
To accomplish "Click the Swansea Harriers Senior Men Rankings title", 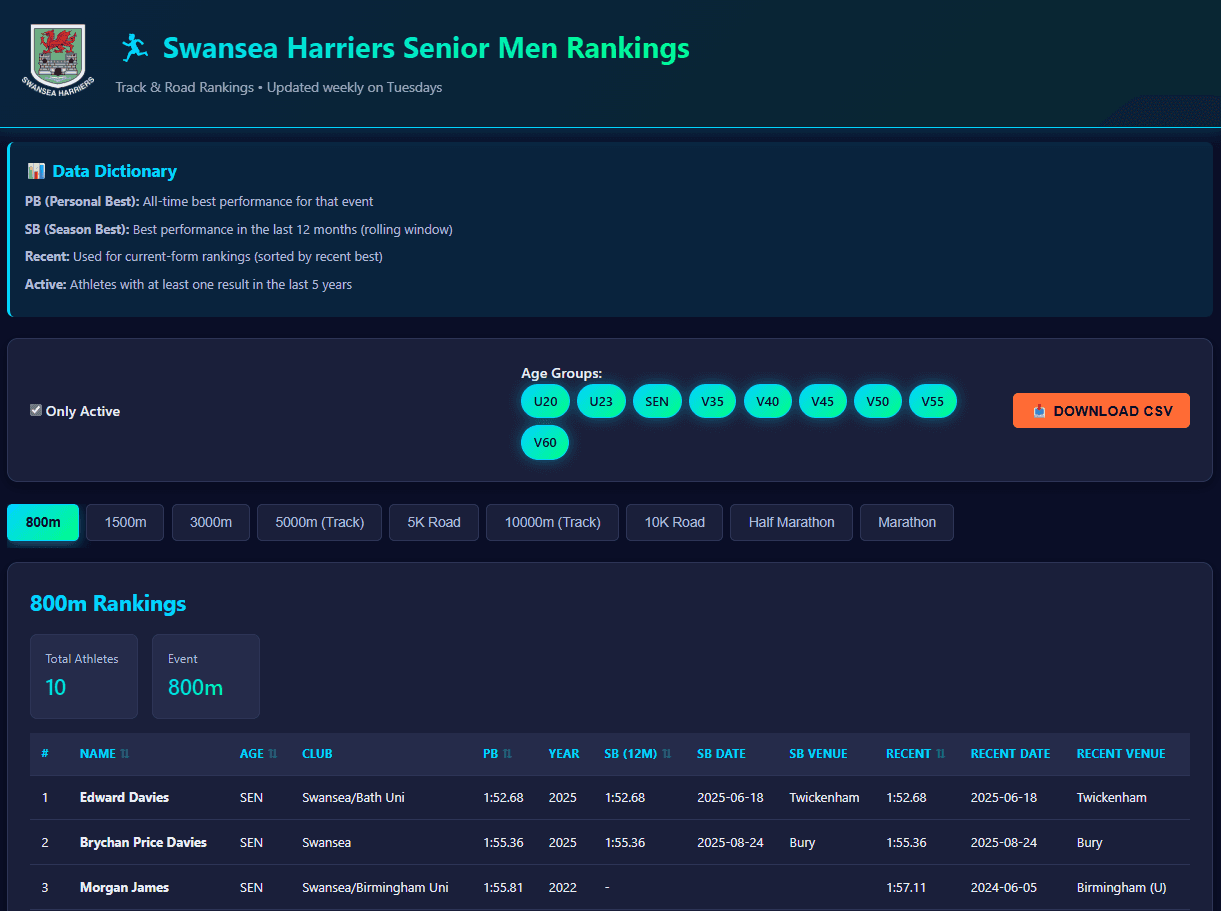I will pos(426,47).
